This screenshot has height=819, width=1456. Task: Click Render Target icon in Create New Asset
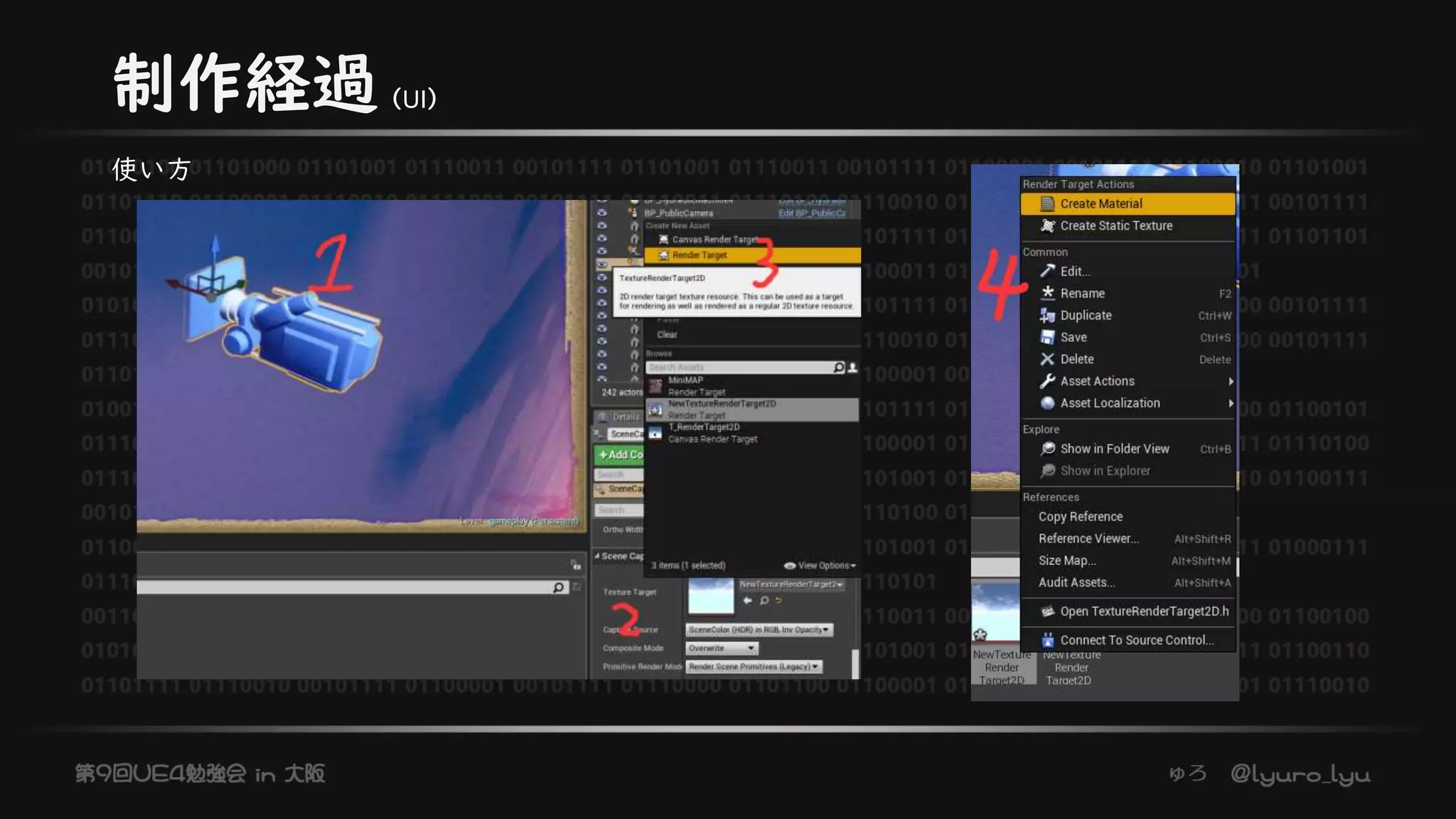tap(663, 255)
